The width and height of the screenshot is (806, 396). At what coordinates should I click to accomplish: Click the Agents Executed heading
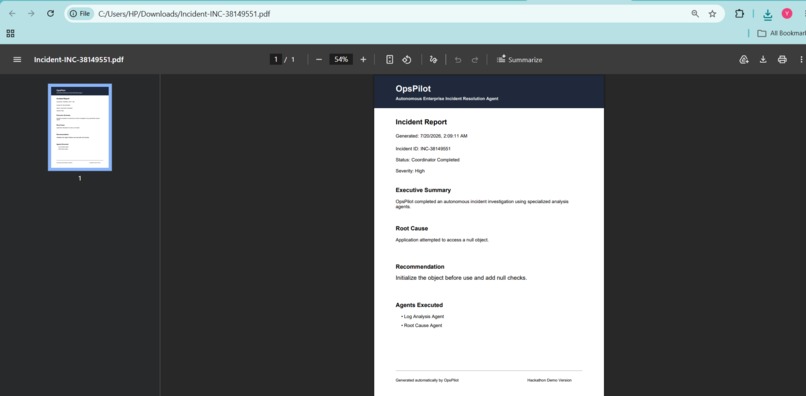pyautogui.click(x=419, y=305)
